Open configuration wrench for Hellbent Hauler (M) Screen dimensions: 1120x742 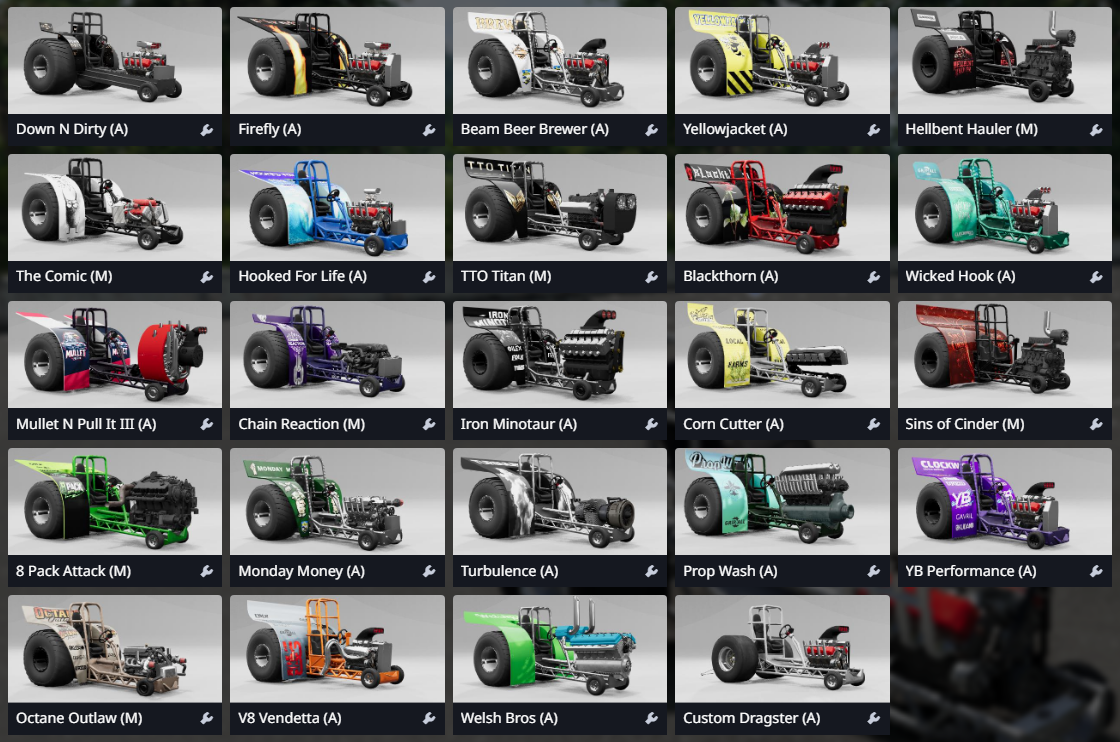pos(1096,130)
